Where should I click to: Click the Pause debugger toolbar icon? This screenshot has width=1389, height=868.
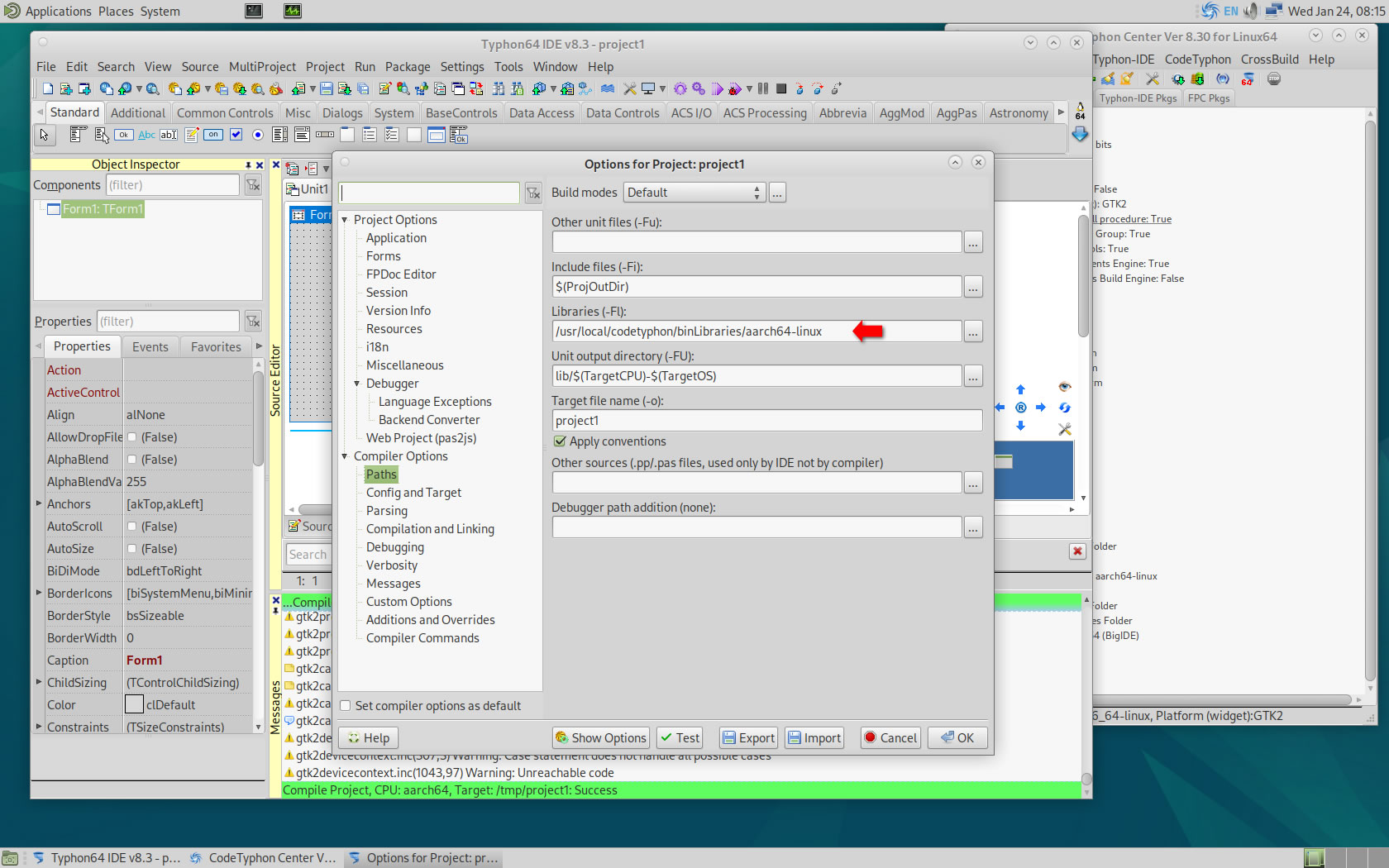point(763,88)
